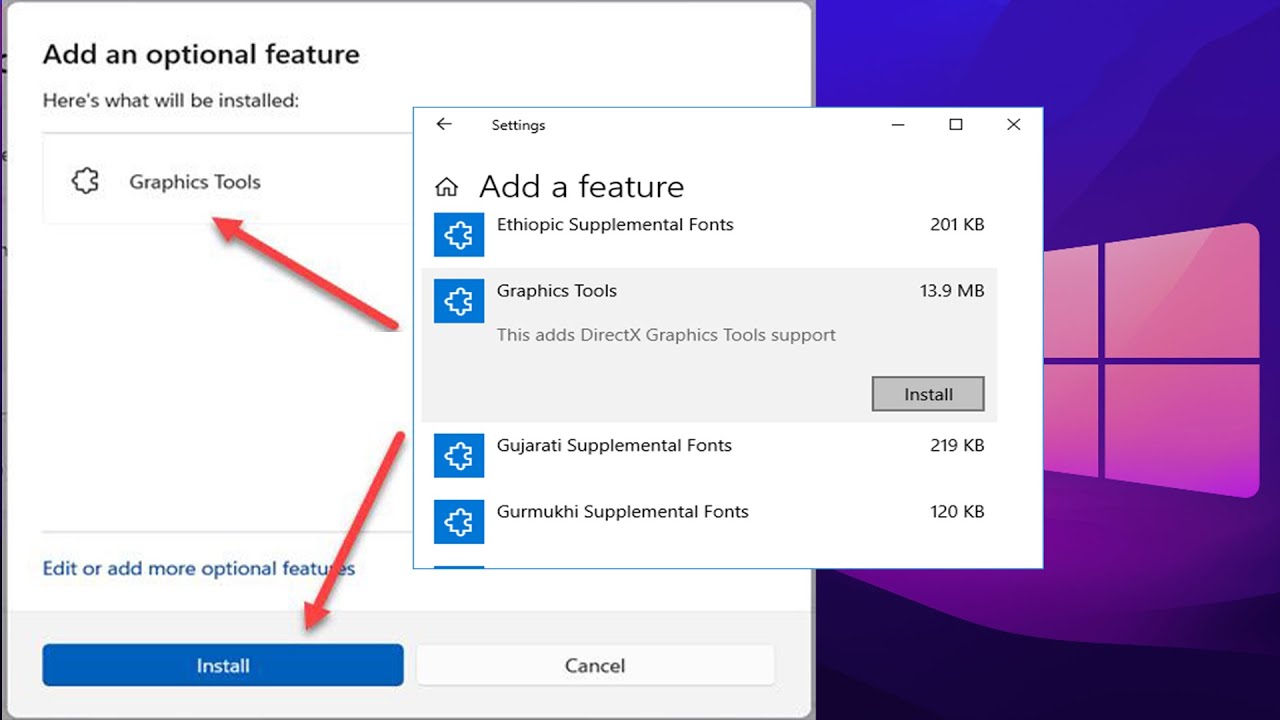The height and width of the screenshot is (720, 1280).
Task: Click the 219 KB size value
Action: pyautogui.click(x=957, y=445)
